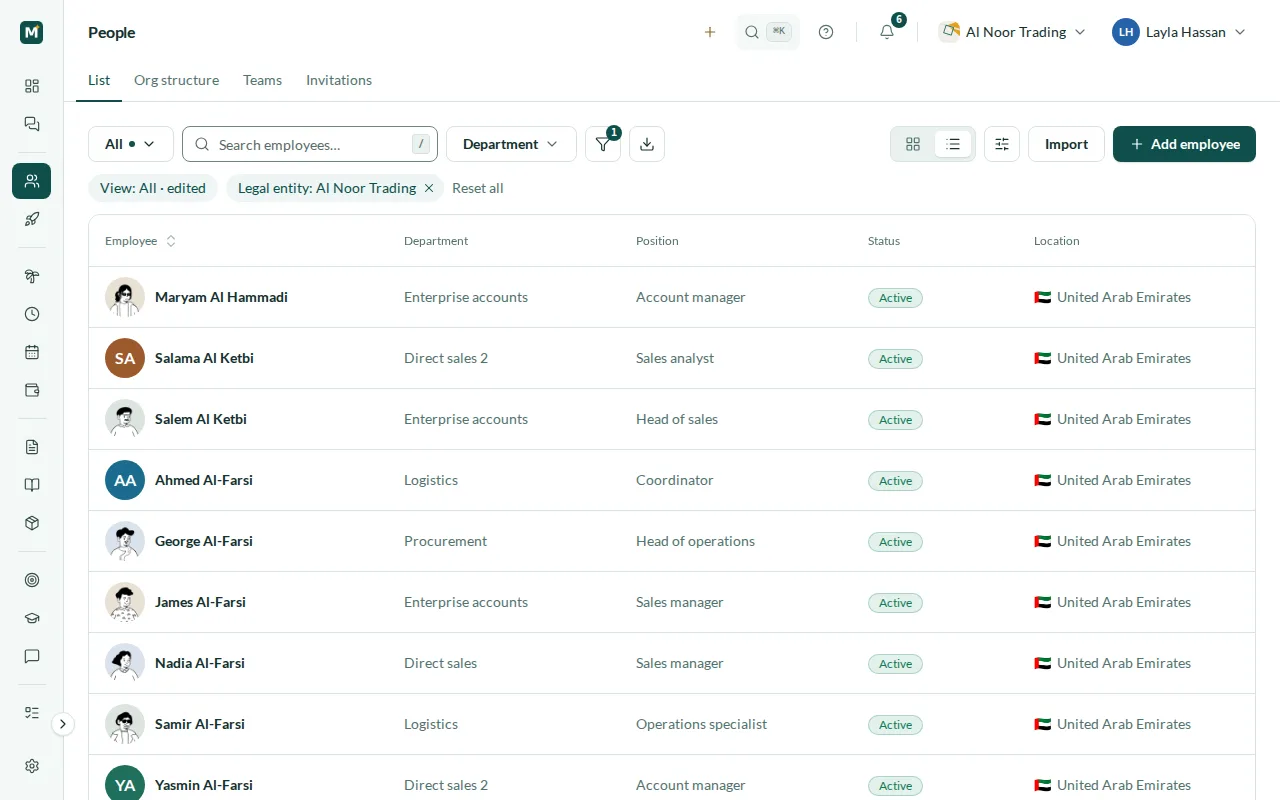Switch to list rows view

[x=953, y=144]
